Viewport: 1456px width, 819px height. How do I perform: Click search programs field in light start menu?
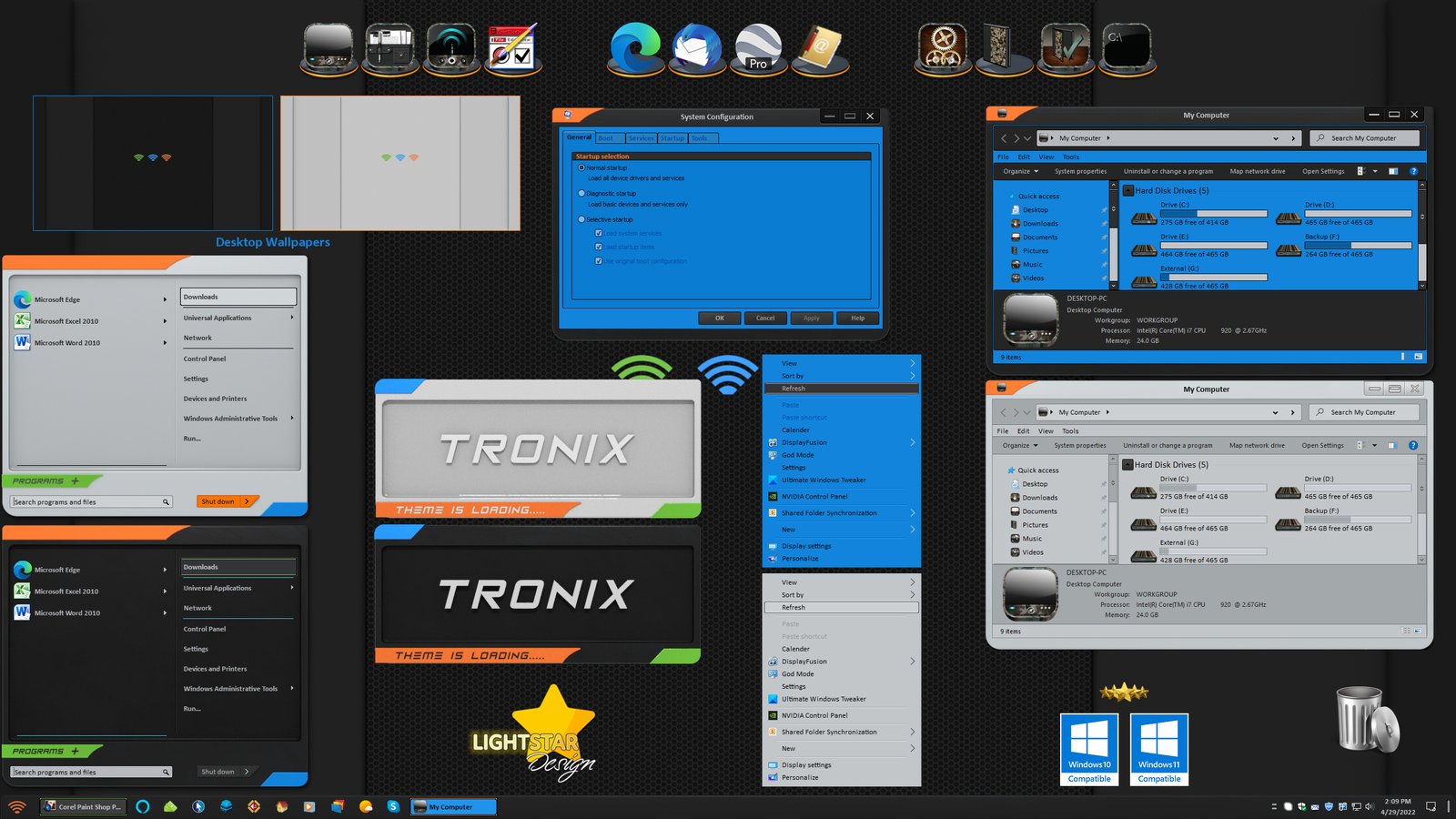(x=91, y=501)
